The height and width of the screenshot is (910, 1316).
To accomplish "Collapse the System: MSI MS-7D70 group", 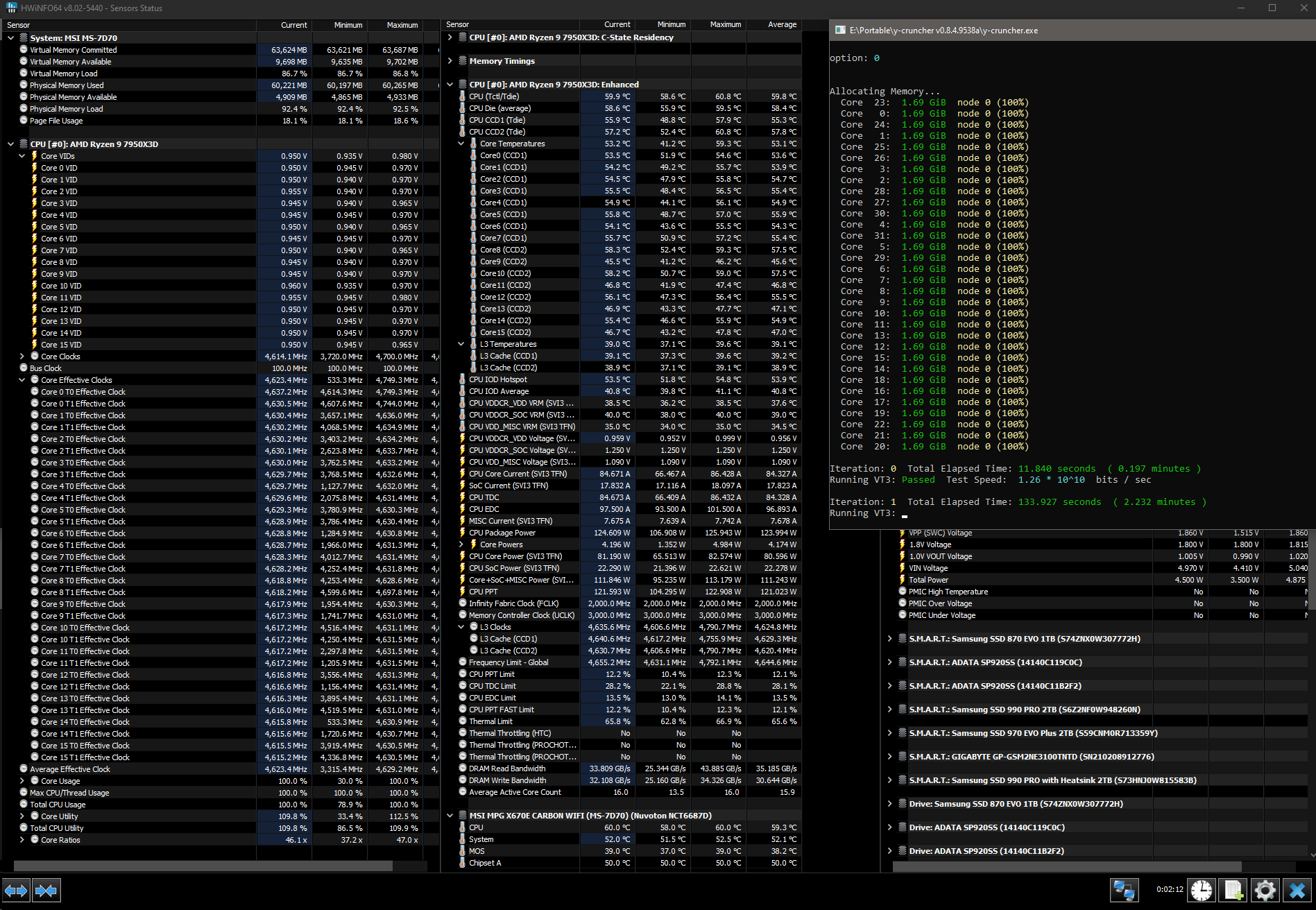I will point(10,38).
